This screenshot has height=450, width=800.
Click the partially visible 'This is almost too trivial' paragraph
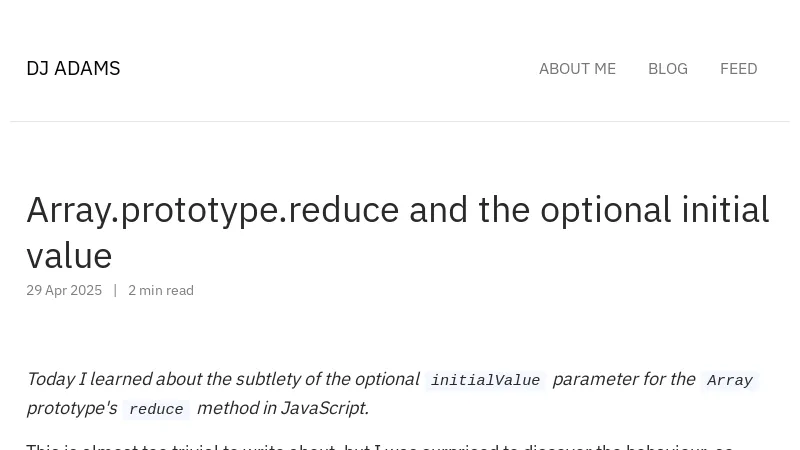tap(300, 445)
